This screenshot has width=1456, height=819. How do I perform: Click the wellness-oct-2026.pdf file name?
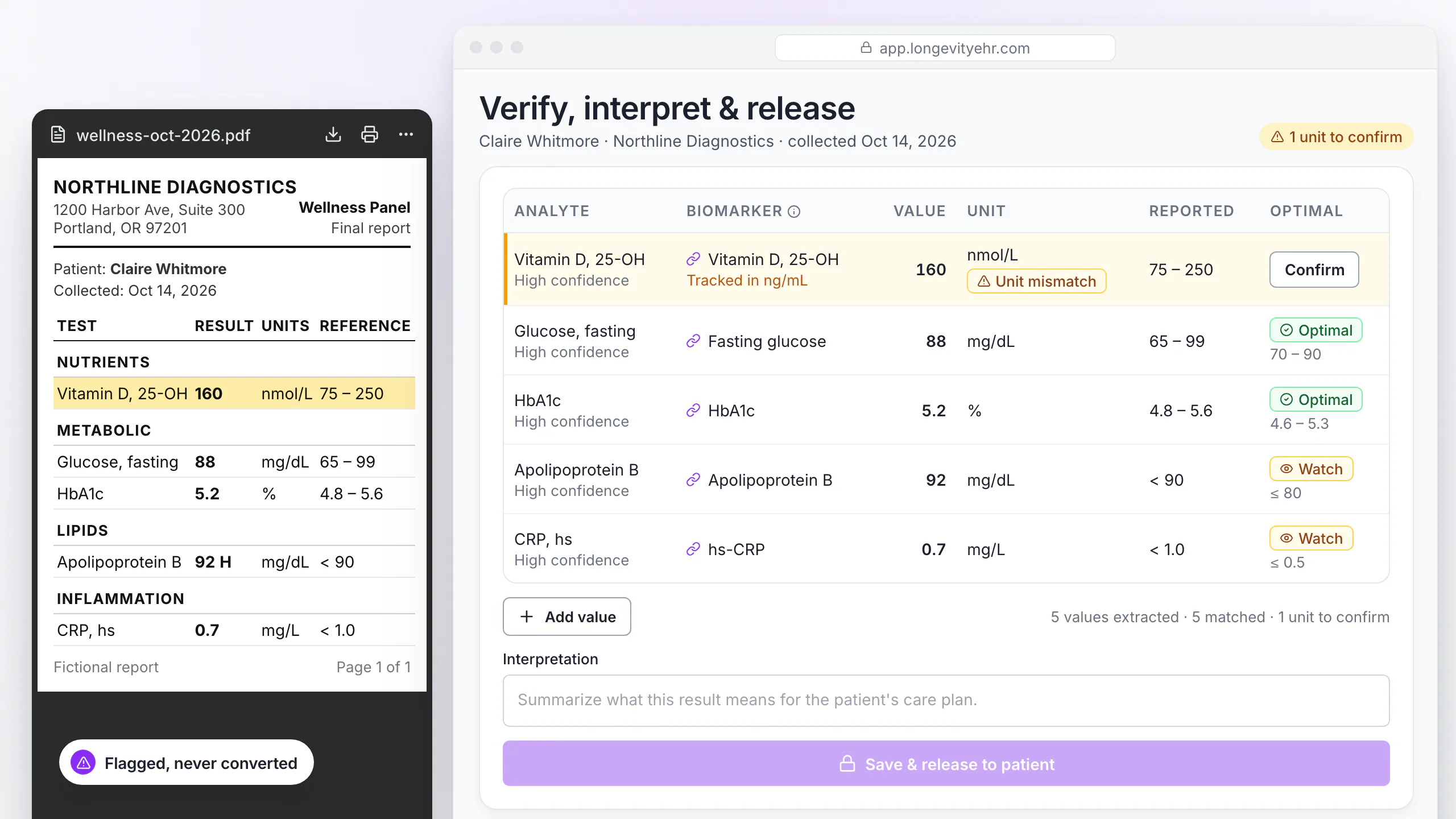(x=163, y=135)
